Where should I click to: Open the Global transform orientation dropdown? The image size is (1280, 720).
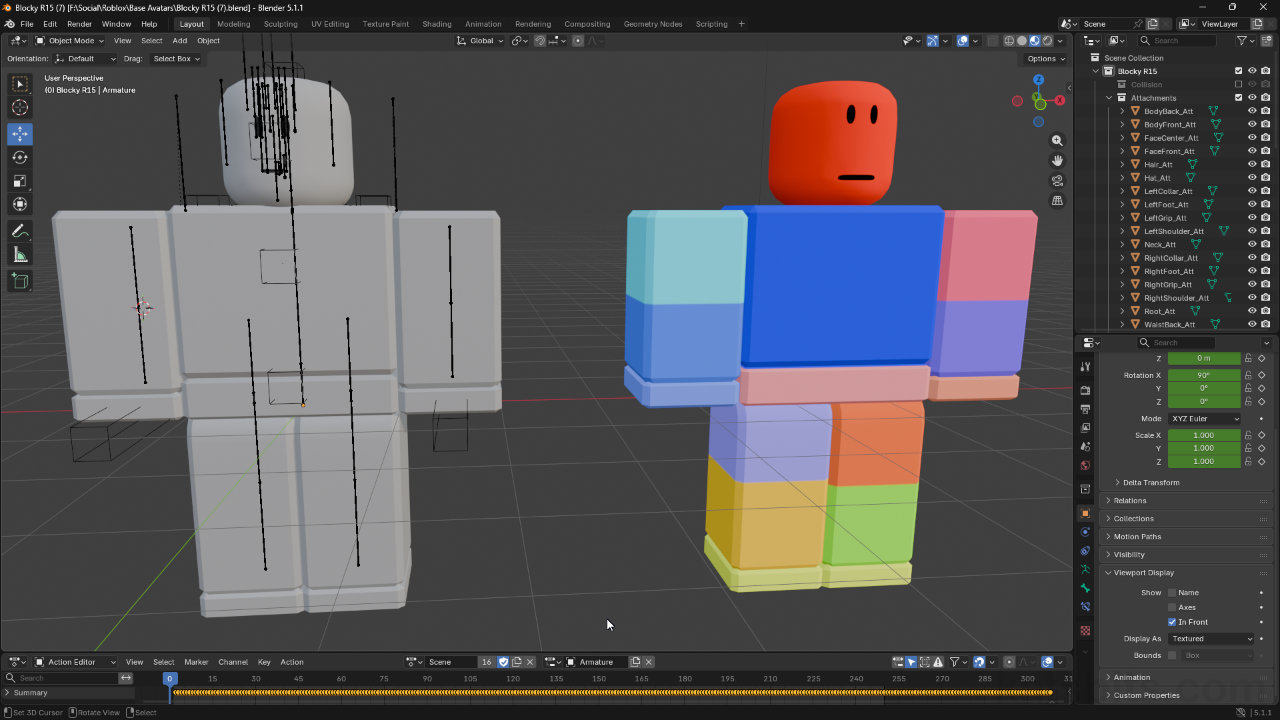click(480, 41)
